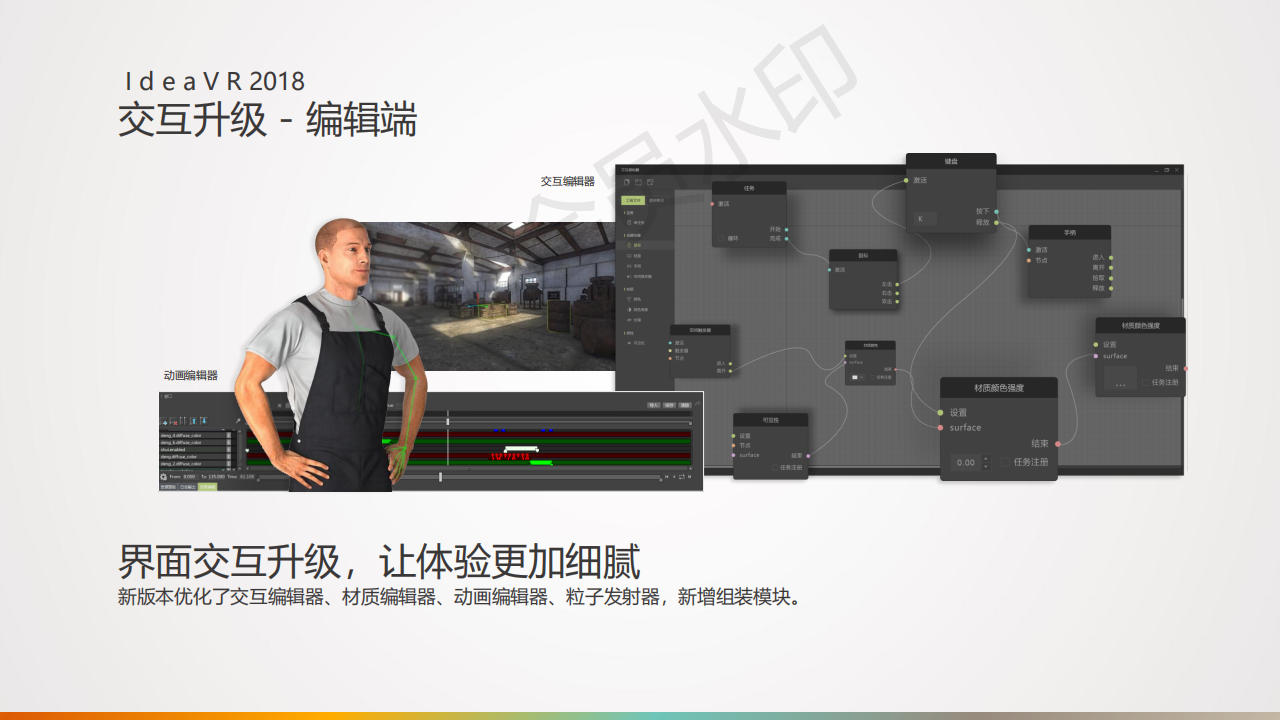Image resolution: width=1280 pixels, height=720 pixels.
Task: Switch to the green 工程文件 tab in sidebar
Action: click(633, 200)
